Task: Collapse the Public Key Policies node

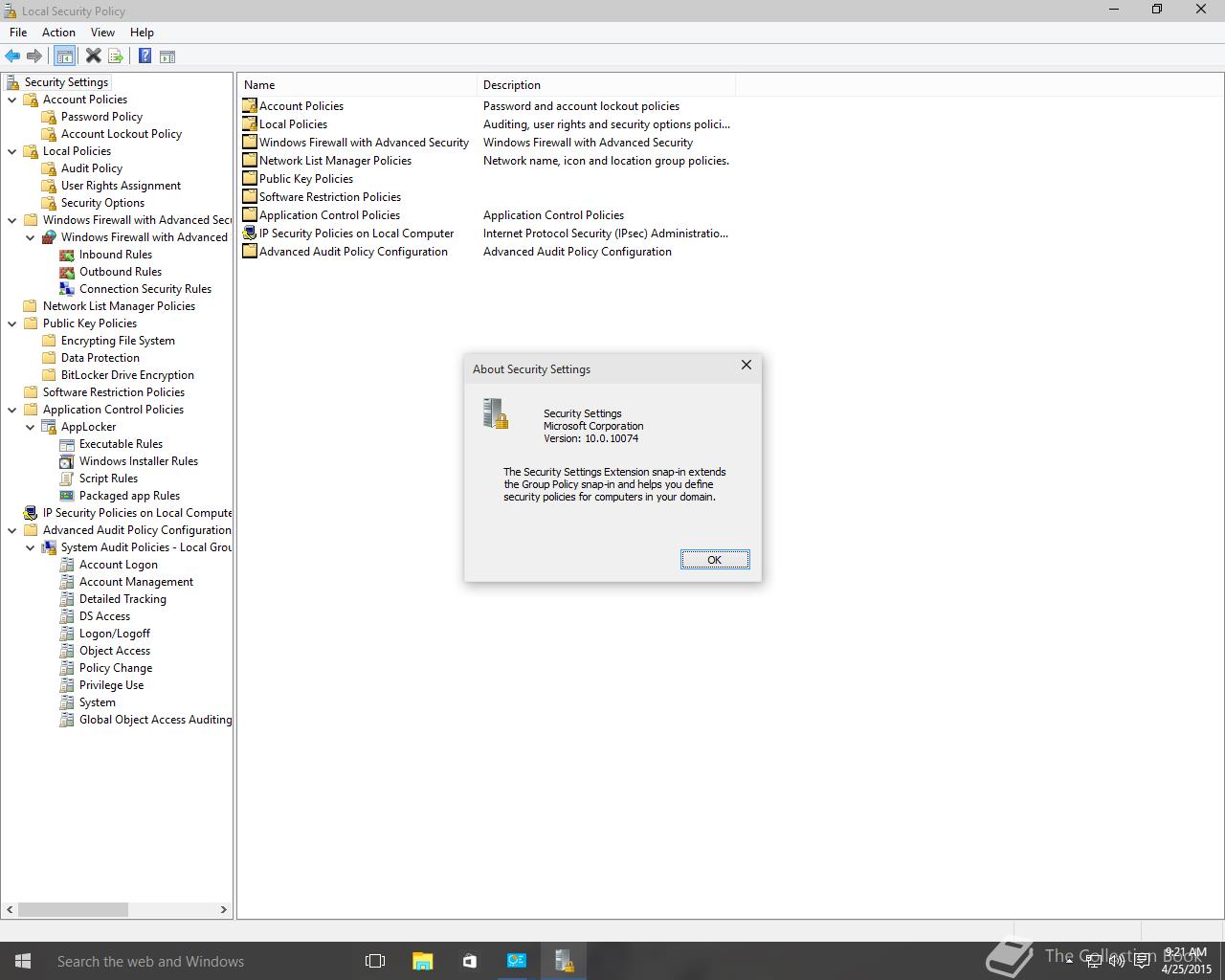Action: 12,323
